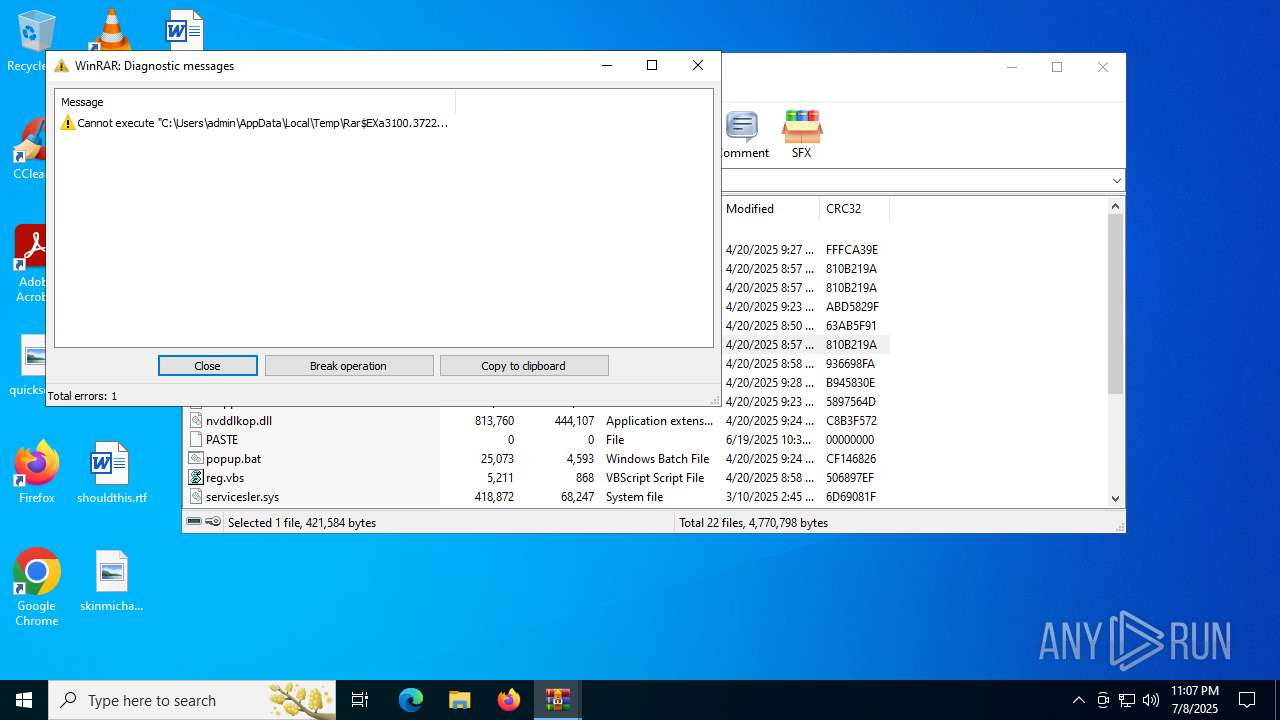1280x720 pixels.
Task: Click the file list scroll up arrow
Action: [1116, 206]
